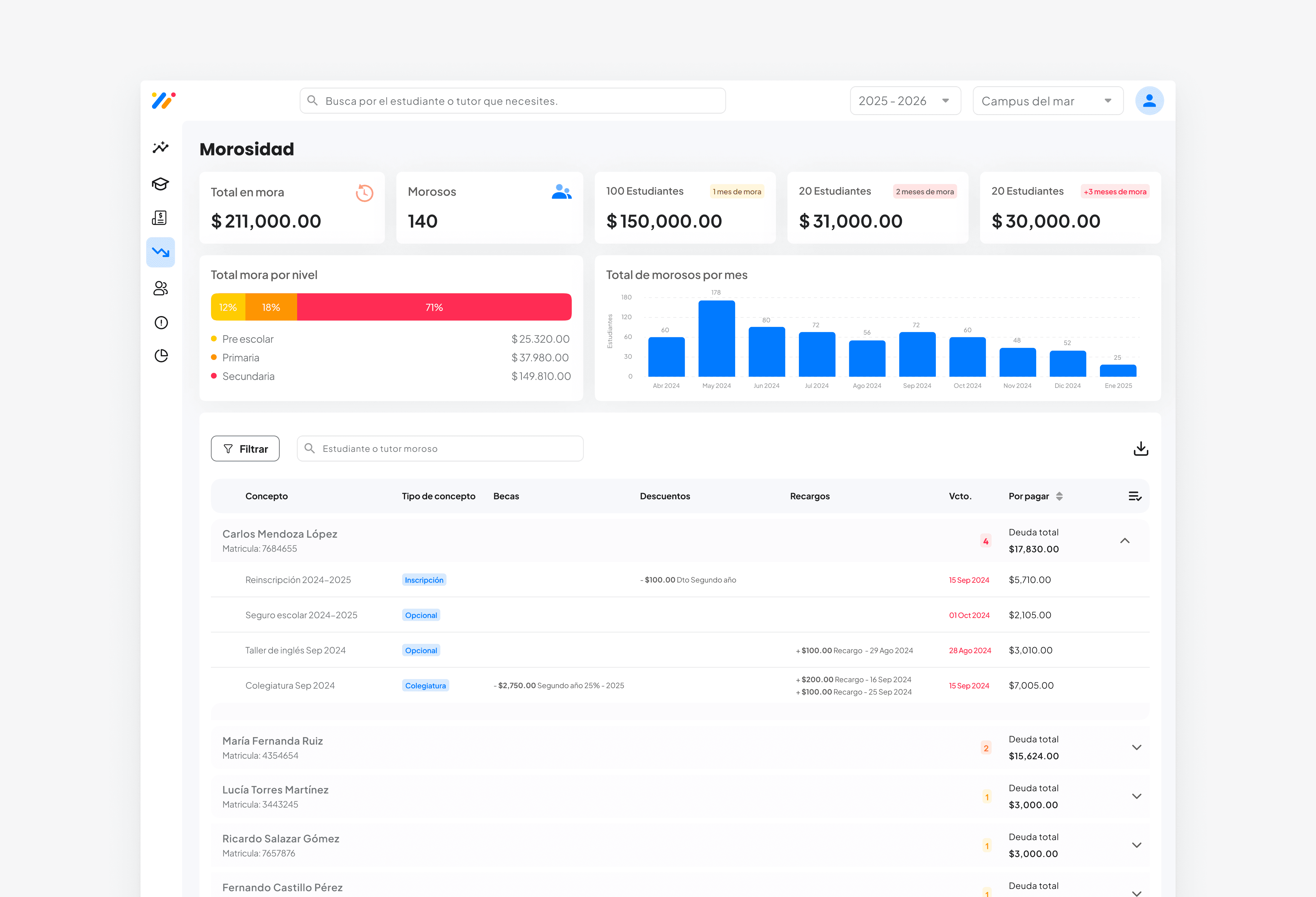
Task: Click the red badge 4 on Carlos Mendoza row
Action: pos(986,541)
